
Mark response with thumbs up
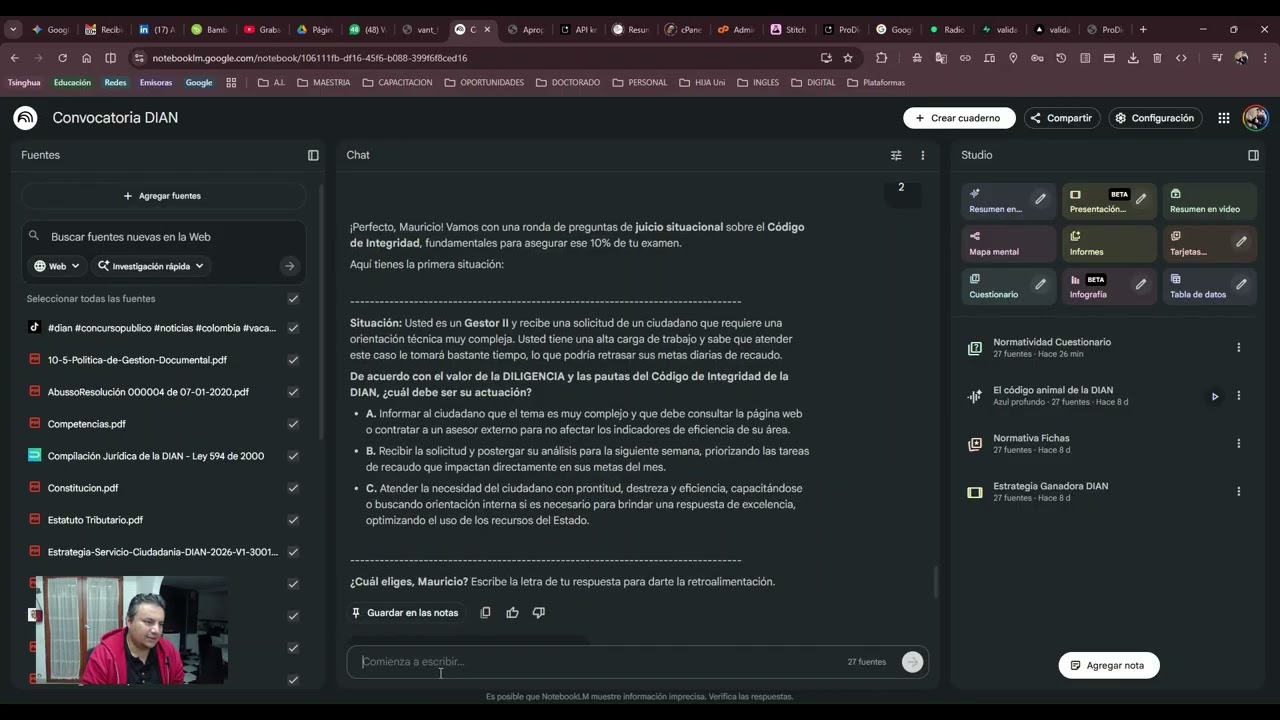512,612
